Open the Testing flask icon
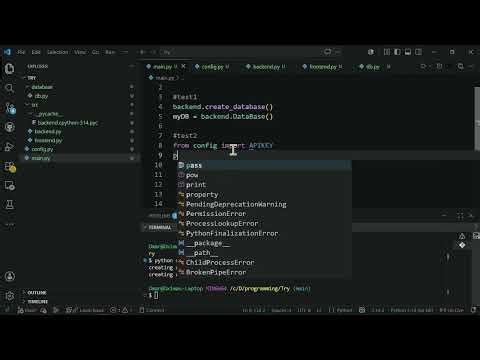Screen dimensions: 480x360 [9, 204]
